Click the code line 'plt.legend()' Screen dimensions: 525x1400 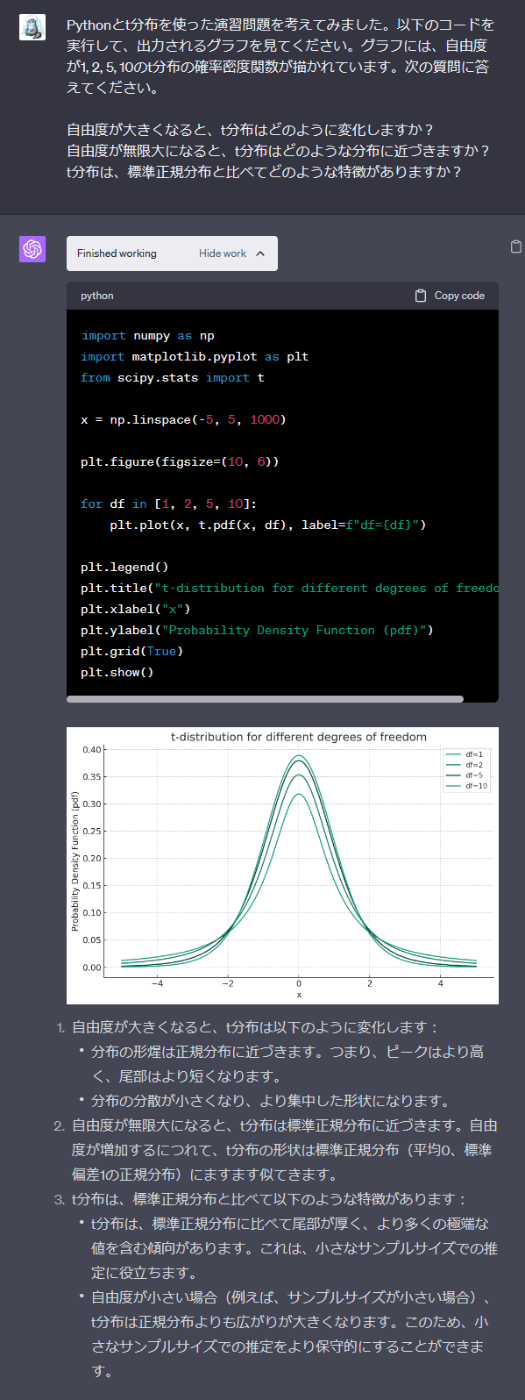[125, 567]
